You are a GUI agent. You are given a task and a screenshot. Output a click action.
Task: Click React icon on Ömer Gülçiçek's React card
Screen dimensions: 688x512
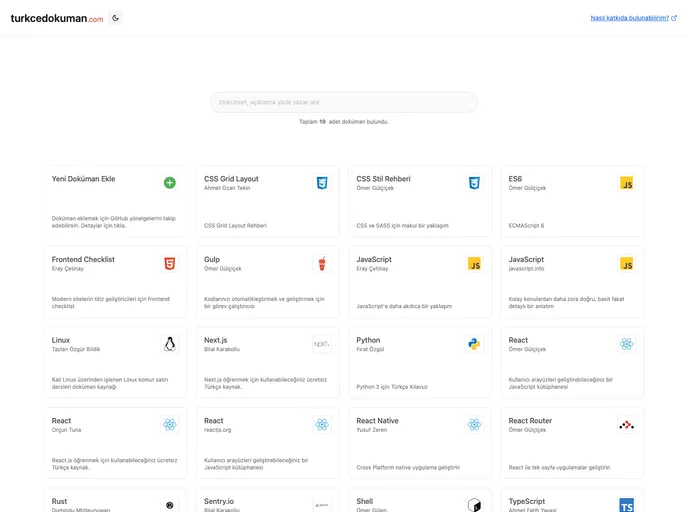627,344
